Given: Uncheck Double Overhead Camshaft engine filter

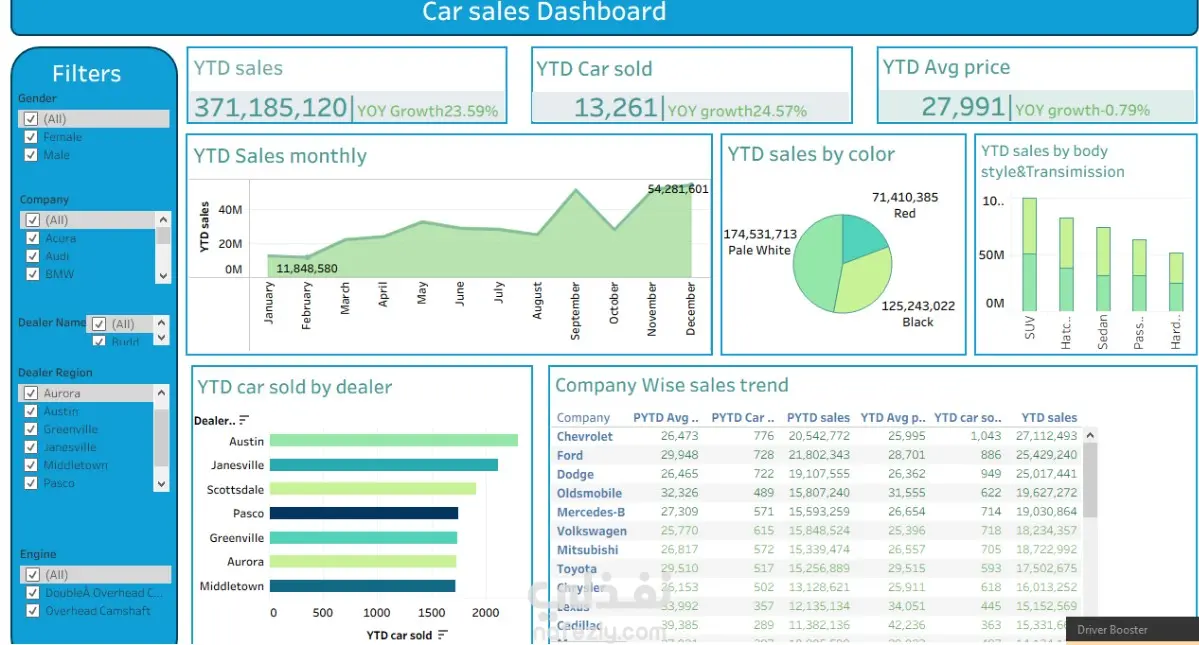Looking at the screenshot, I should 32,592.
